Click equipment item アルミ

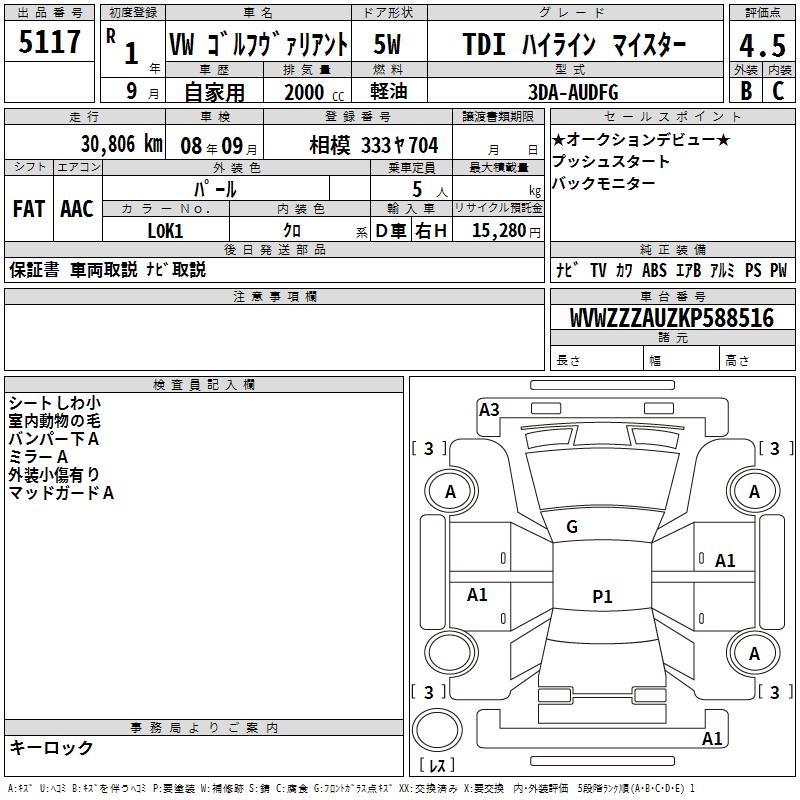(x=722, y=270)
